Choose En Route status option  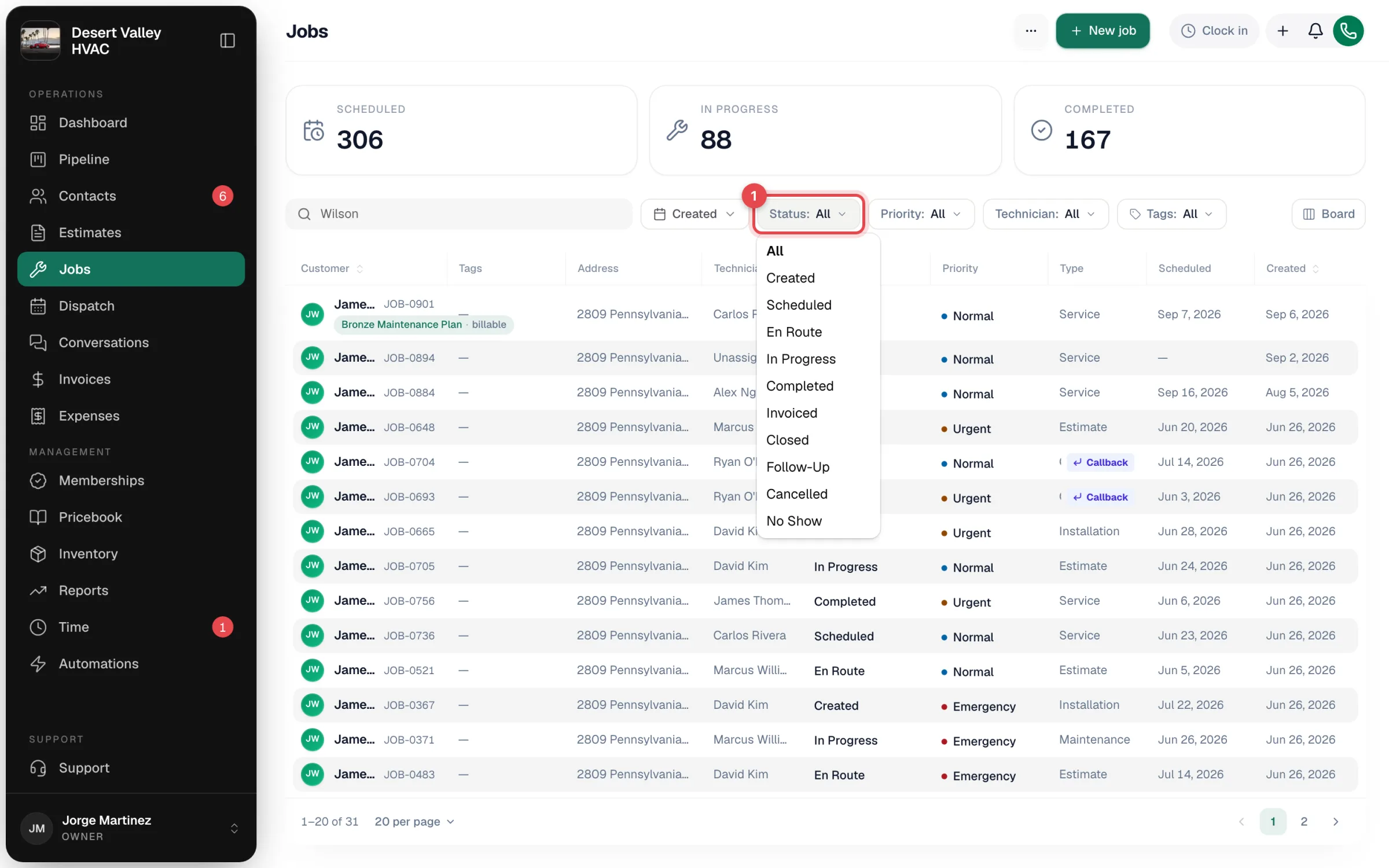pos(818,332)
